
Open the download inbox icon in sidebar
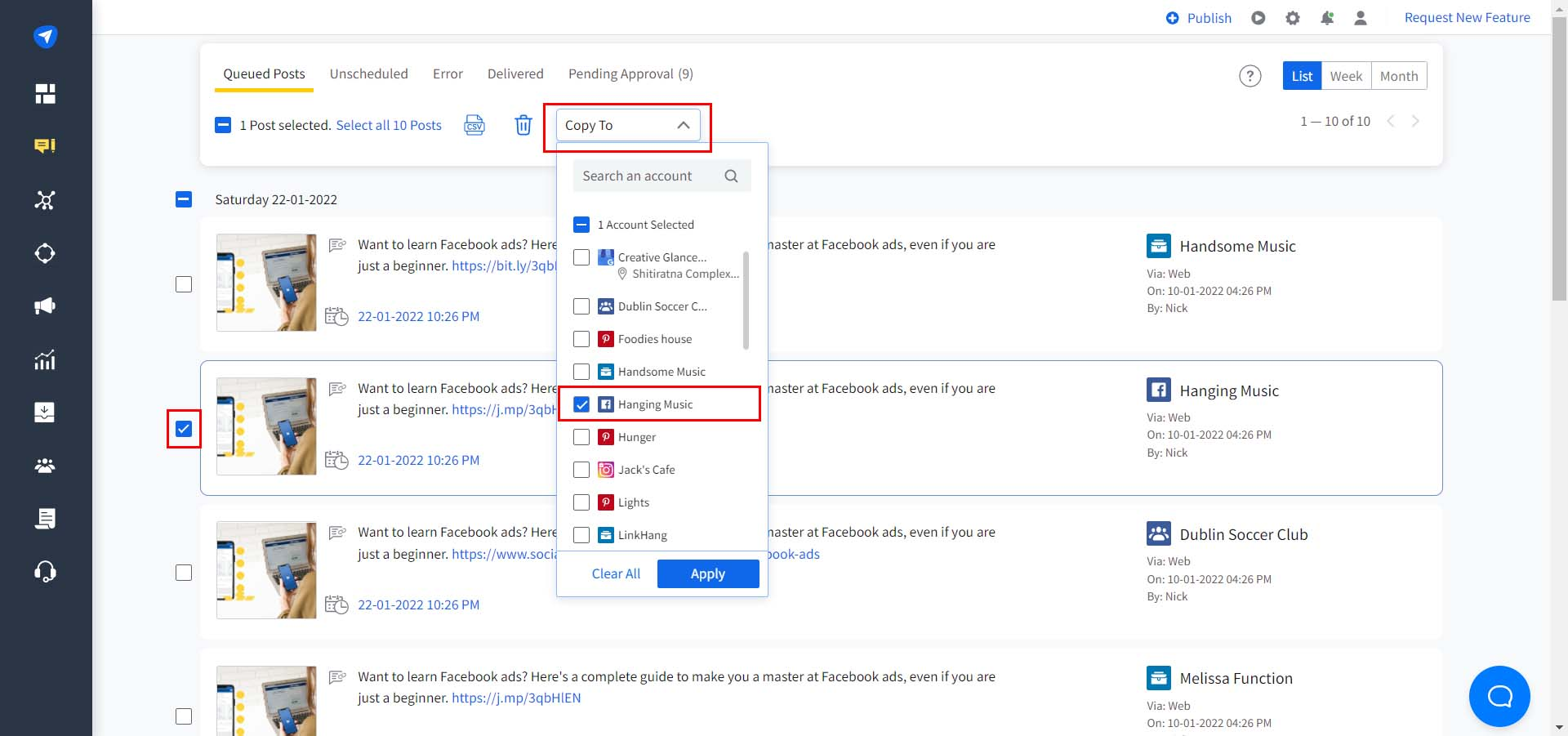tap(45, 412)
